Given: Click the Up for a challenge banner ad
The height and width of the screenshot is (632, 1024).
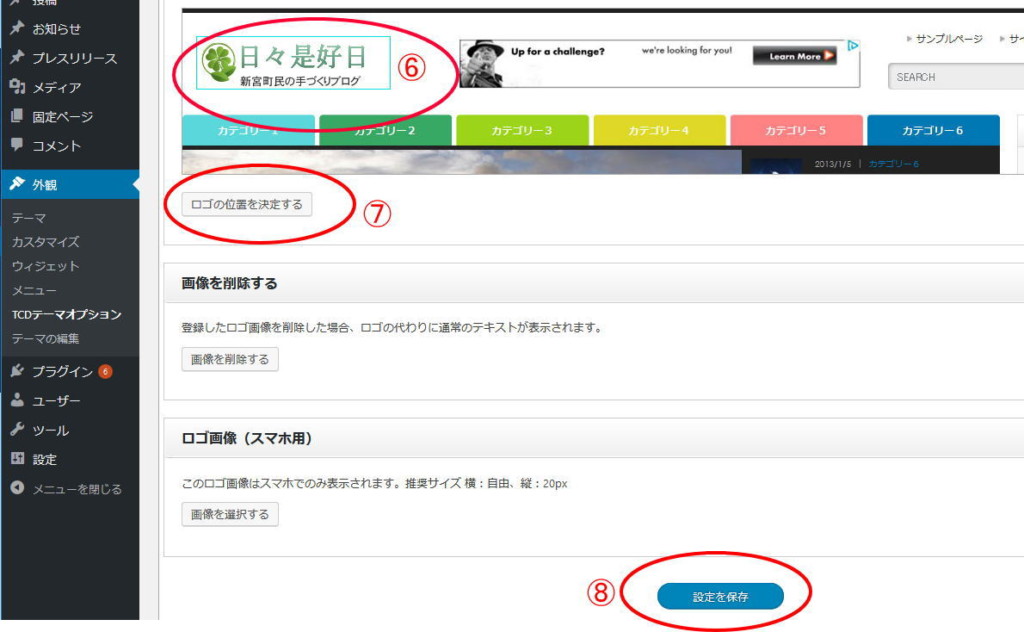Looking at the screenshot, I should point(660,64).
